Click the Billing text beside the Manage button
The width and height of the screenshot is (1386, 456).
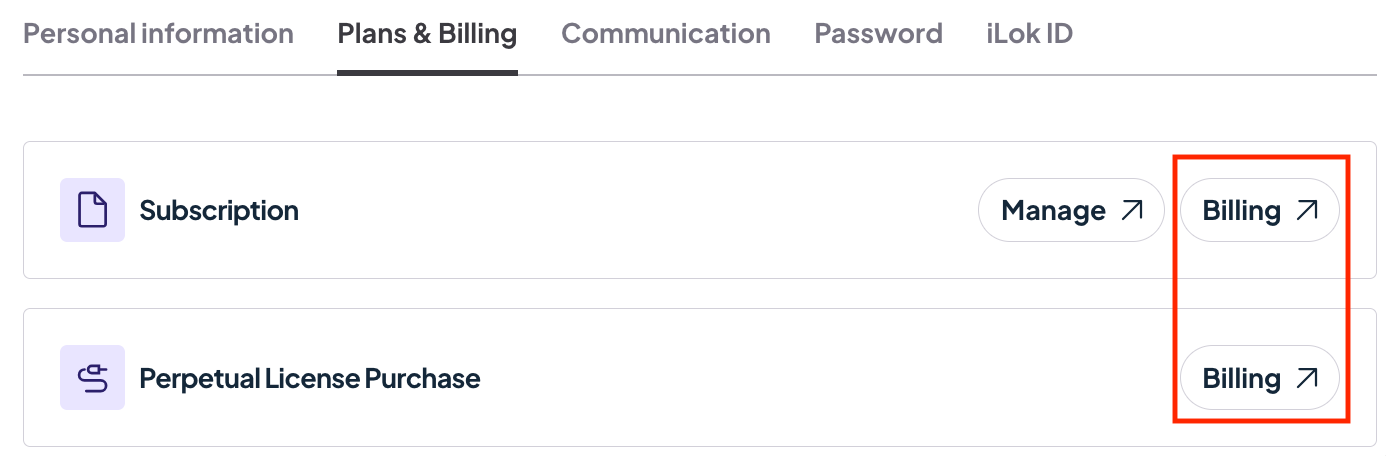click(x=1241, y=211)
